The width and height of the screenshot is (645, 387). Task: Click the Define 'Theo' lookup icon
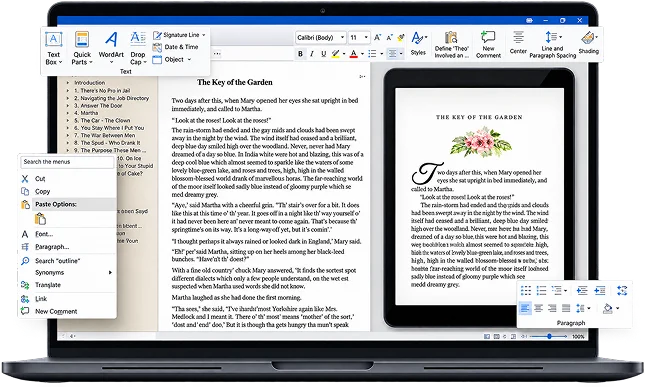coord(451,37)
